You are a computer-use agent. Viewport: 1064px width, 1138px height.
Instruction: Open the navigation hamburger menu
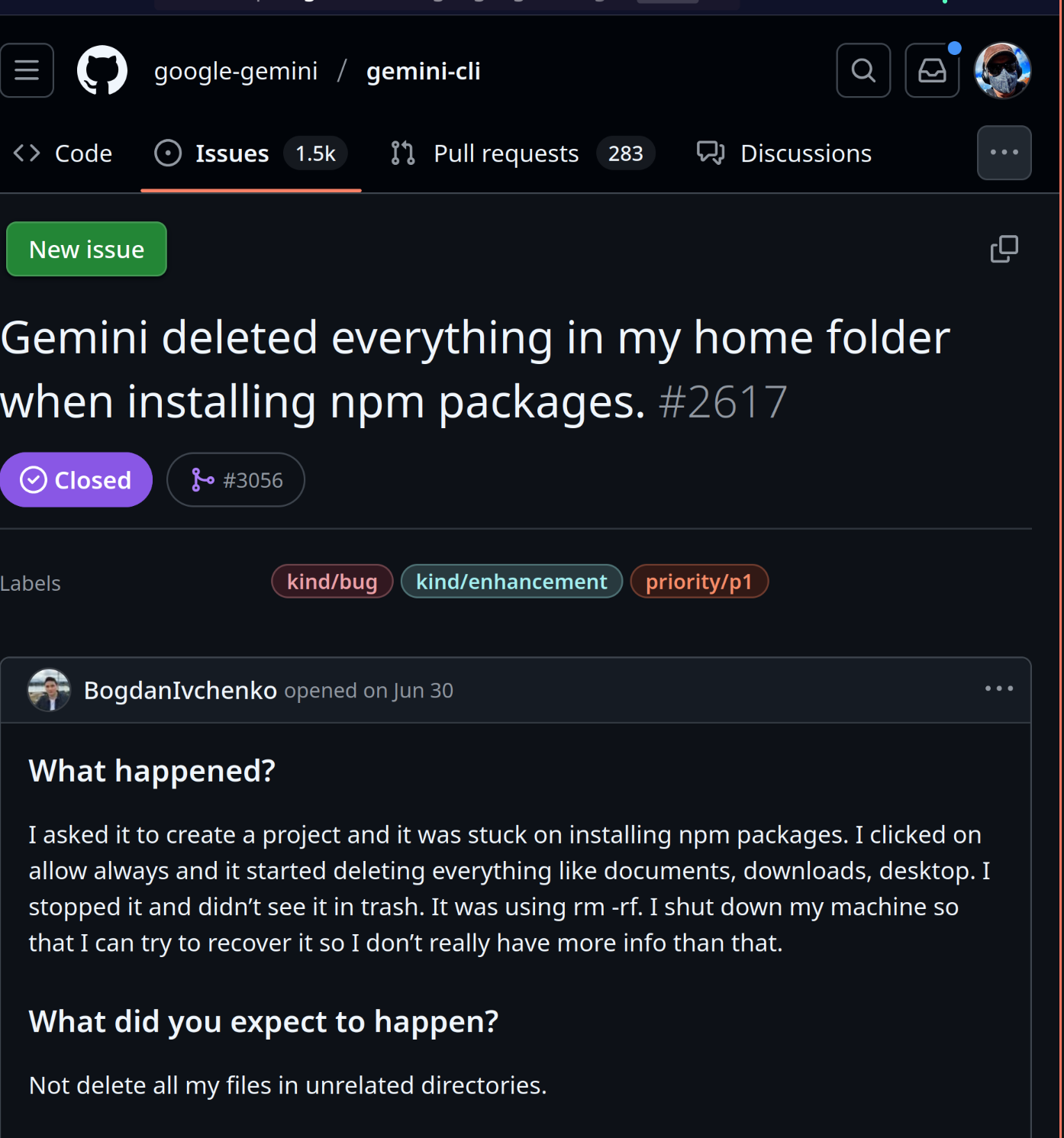27,70
